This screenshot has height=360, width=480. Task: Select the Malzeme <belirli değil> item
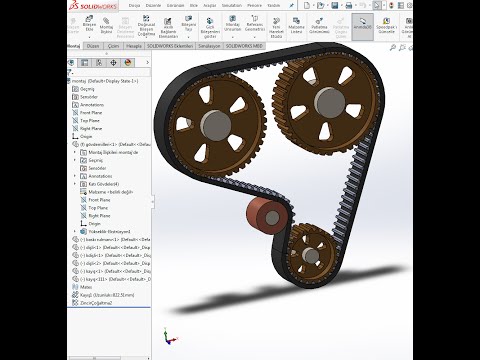pyautogui.click(x=111, y=192)
